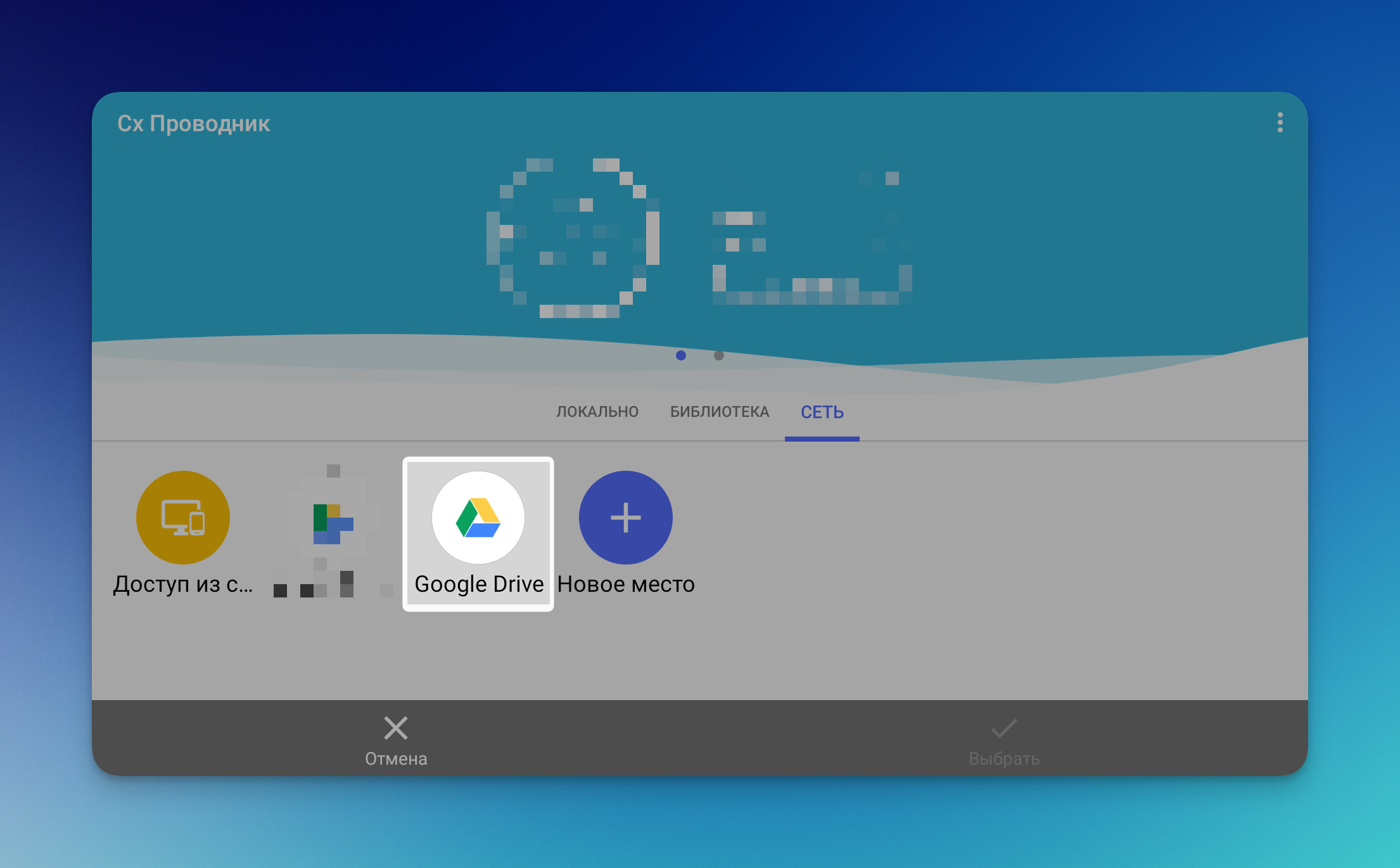
Task: Click the X cancel icon
Action: (396, 728)
